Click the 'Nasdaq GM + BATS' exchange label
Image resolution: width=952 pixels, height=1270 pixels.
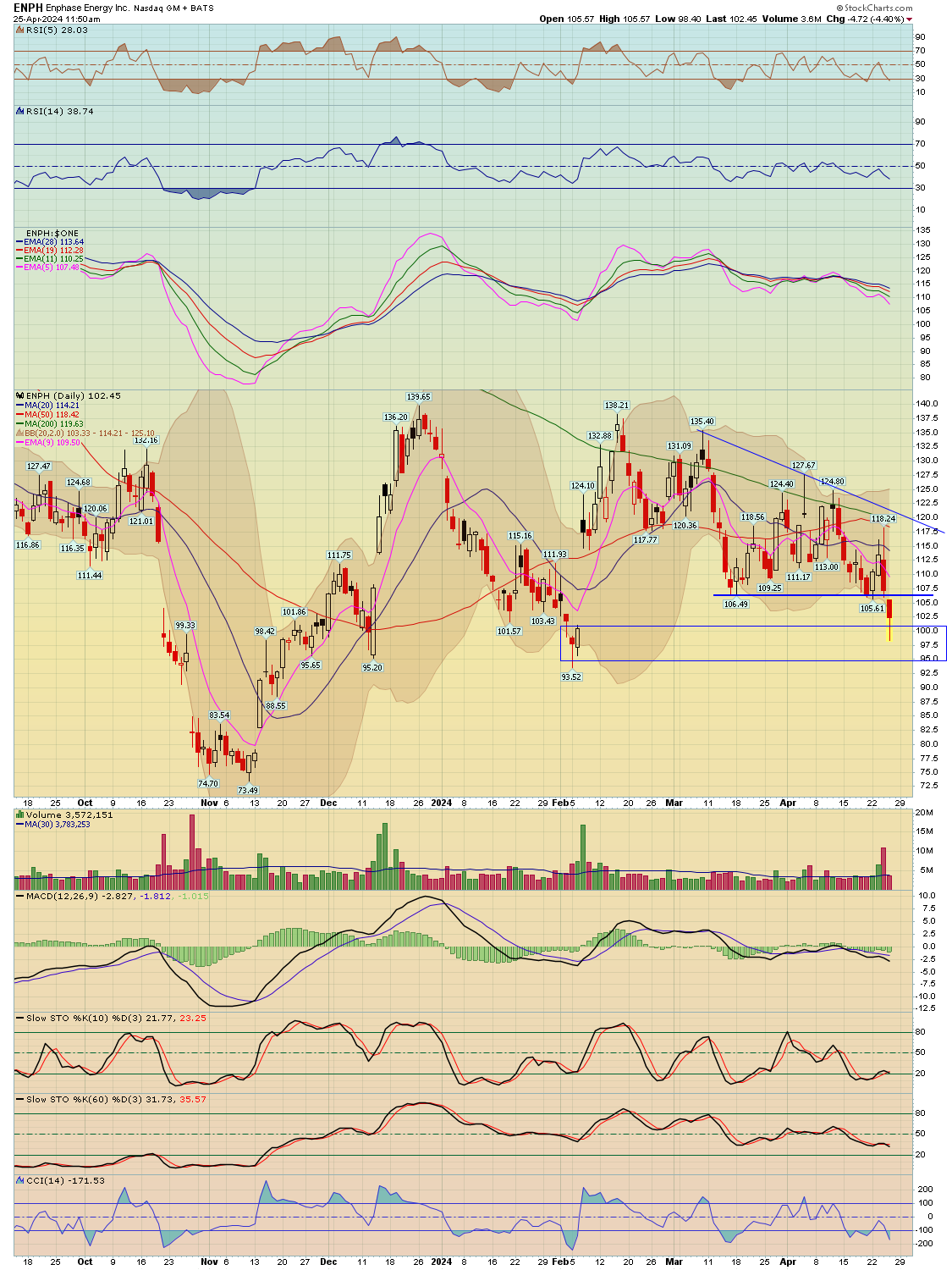173,8
